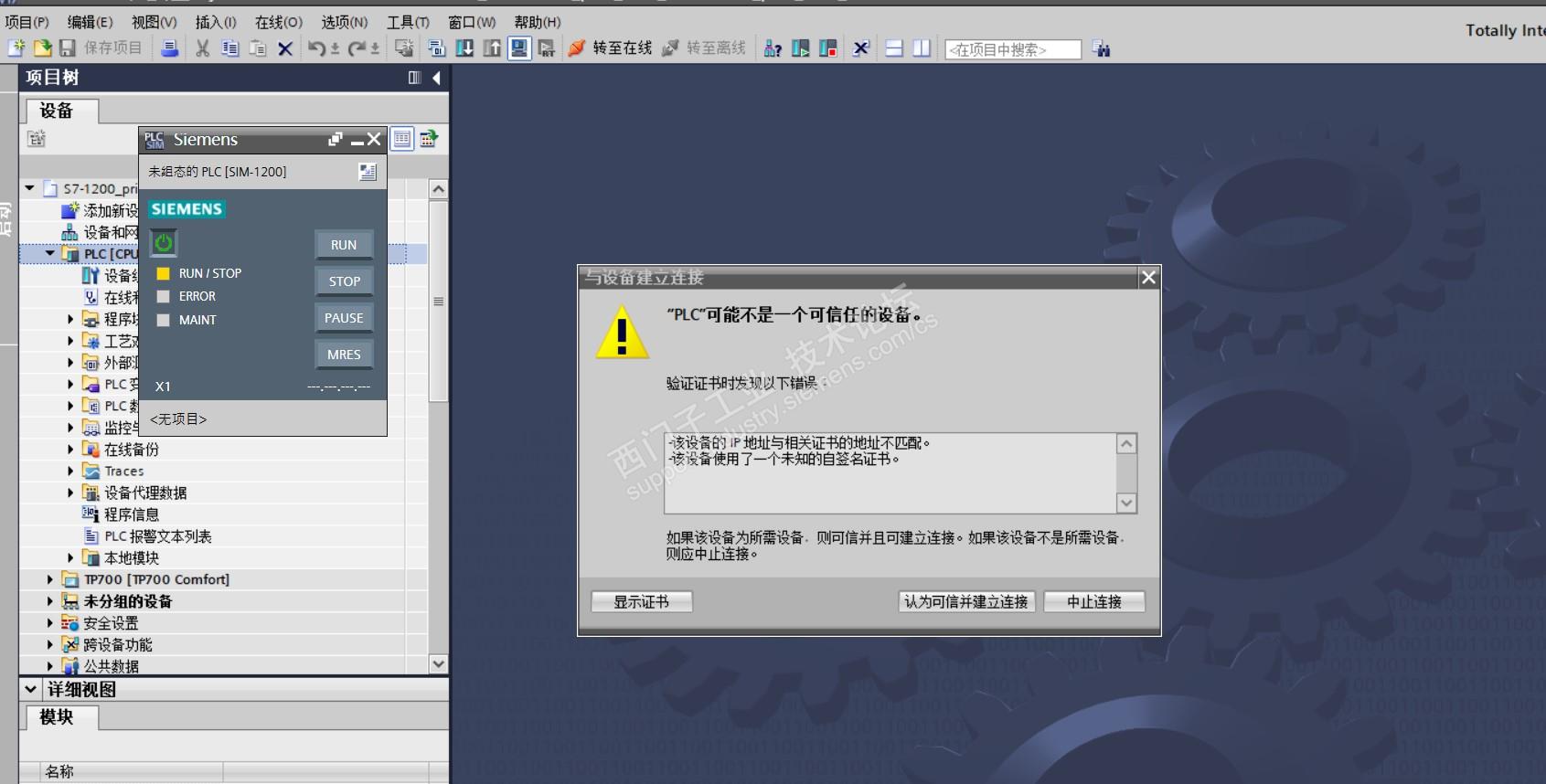Toggle the PLCSIM power button
This screenshot has height=784, width=1546.
[x=163, y=243]
